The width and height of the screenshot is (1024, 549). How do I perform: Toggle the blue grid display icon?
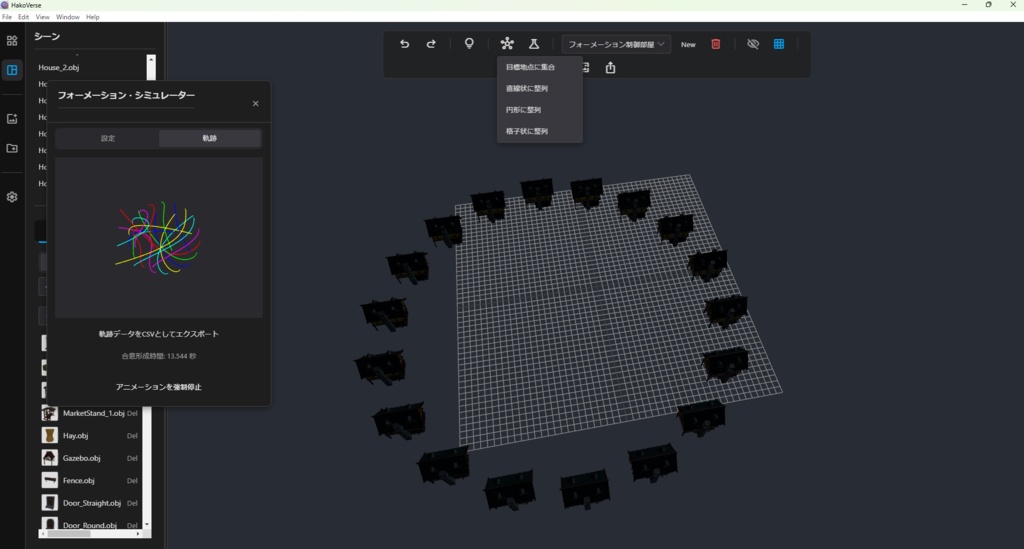click(x=779, y=44)
